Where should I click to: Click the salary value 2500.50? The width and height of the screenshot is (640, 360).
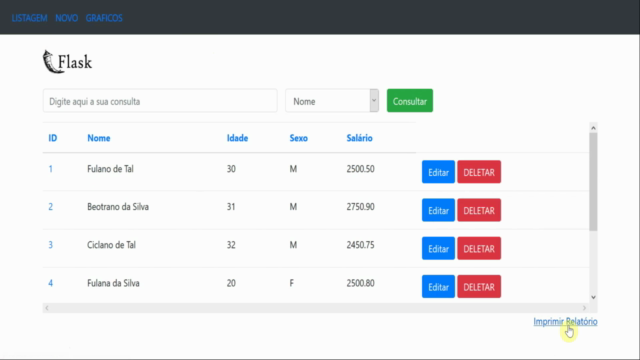[x=360, y=169]
